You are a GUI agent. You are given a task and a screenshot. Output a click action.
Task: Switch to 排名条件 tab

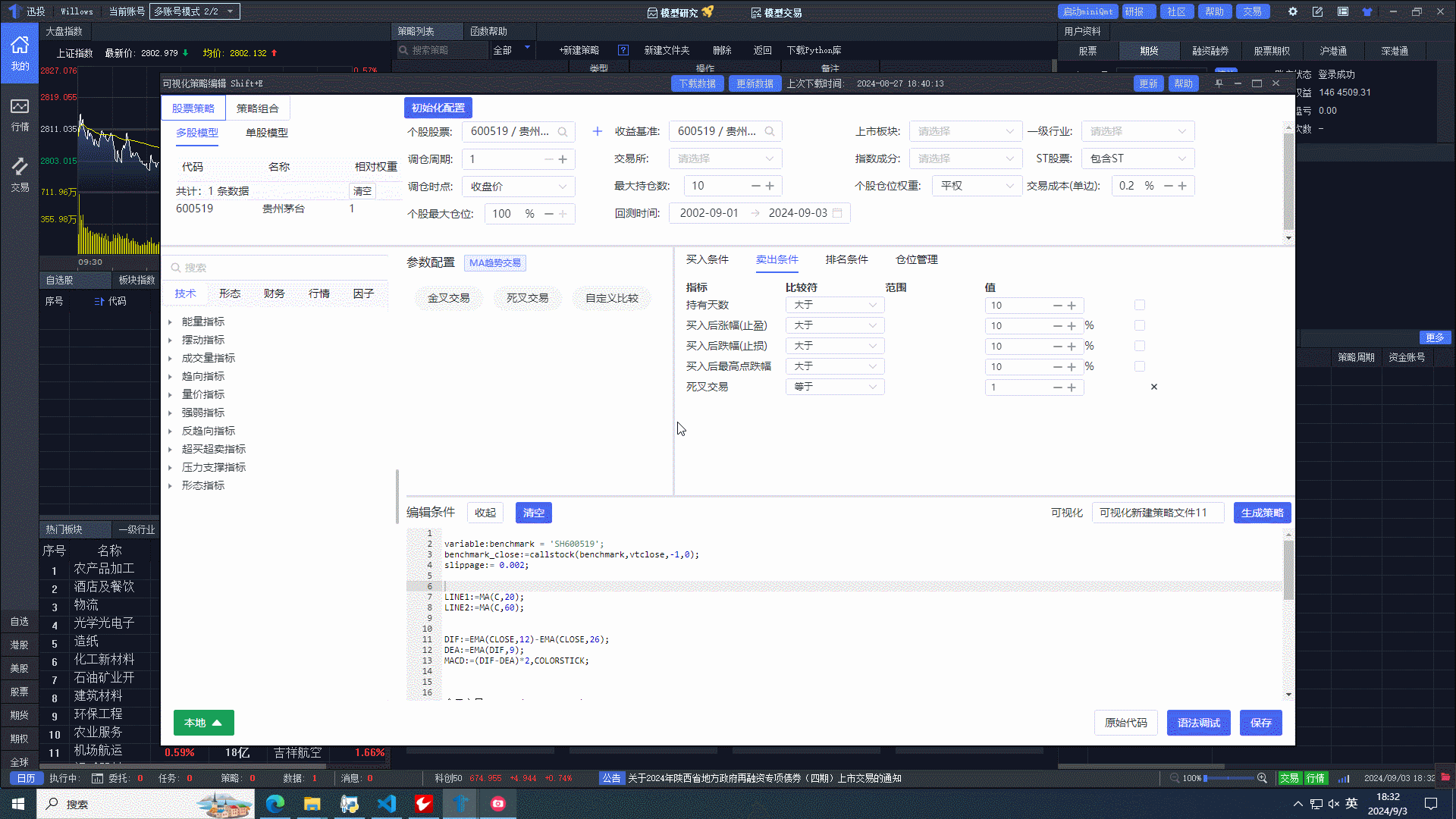coord(847,259)
